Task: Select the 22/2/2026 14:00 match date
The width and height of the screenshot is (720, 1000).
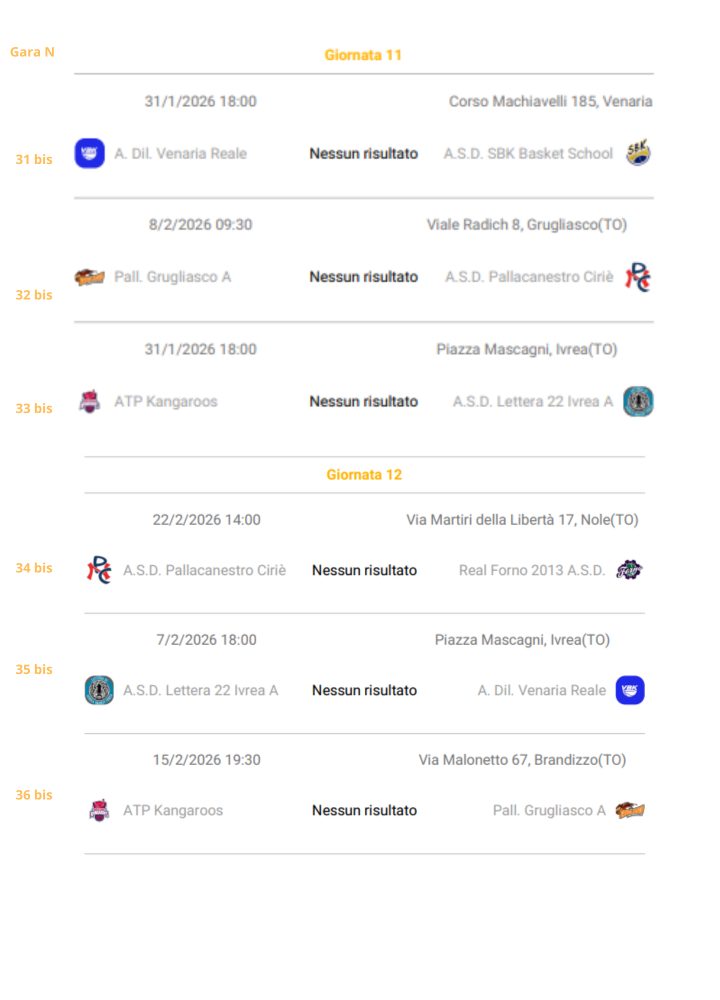Action: (x=206, y=520)
